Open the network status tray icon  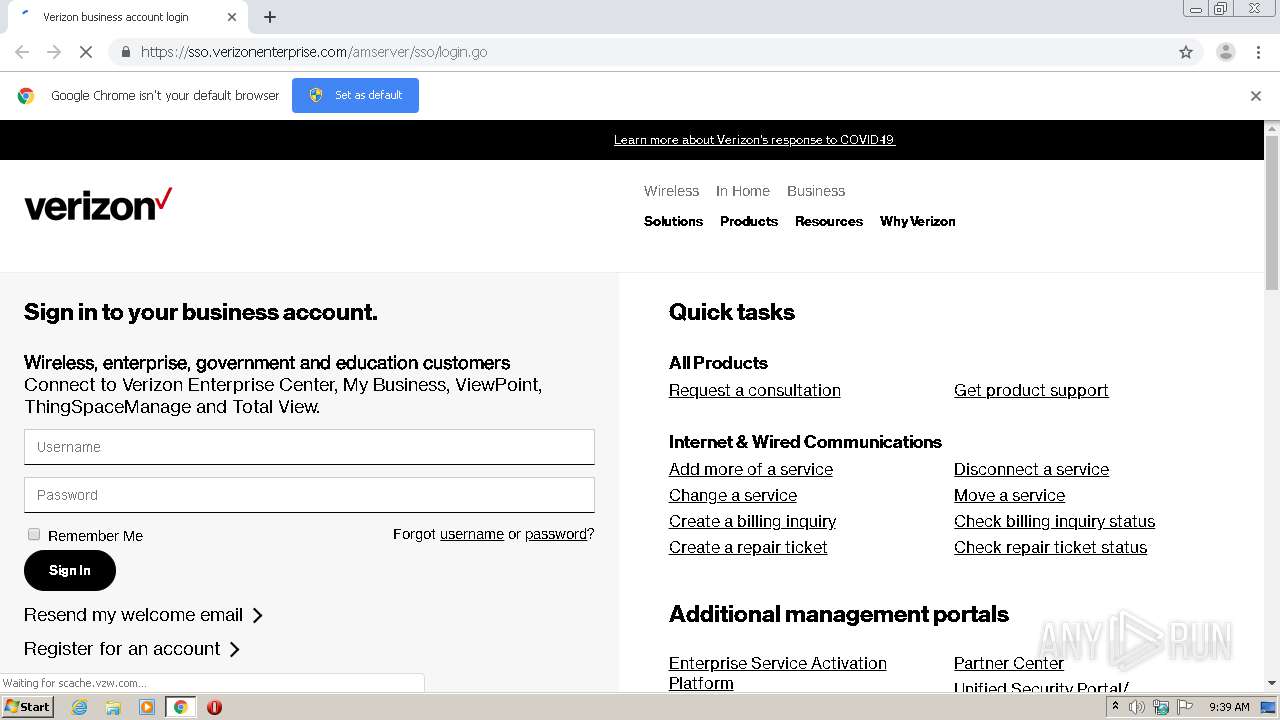[x=1161, y=707]
